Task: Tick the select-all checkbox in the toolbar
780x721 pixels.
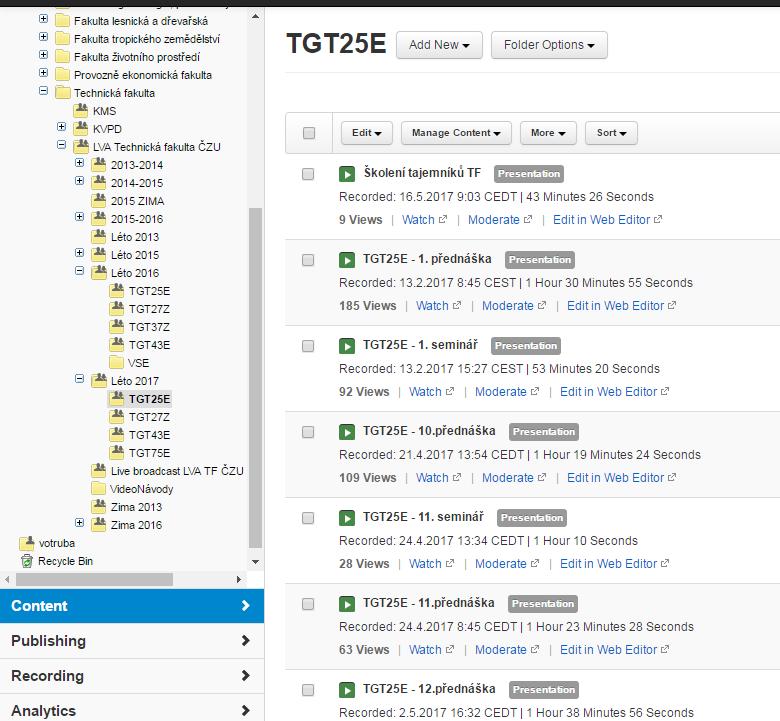Action: click(x=309, y=133)
